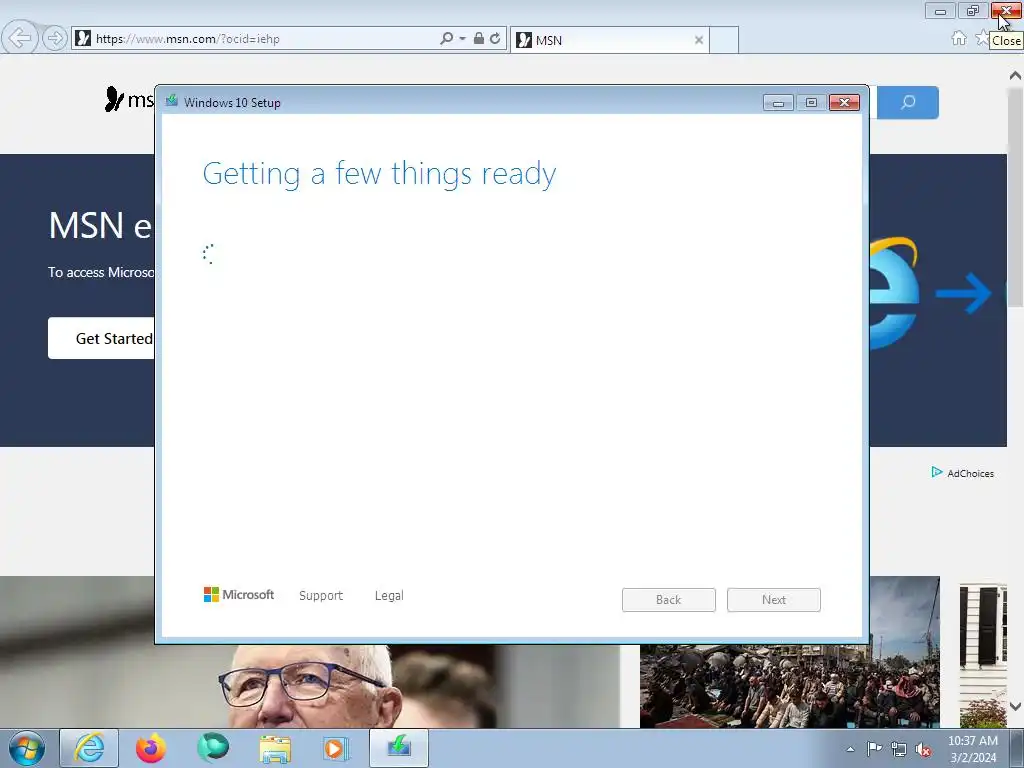Open Legal link in Windows 10 Setup
Viewport: 1024px width, 768px height.
(x=389, y=596)
